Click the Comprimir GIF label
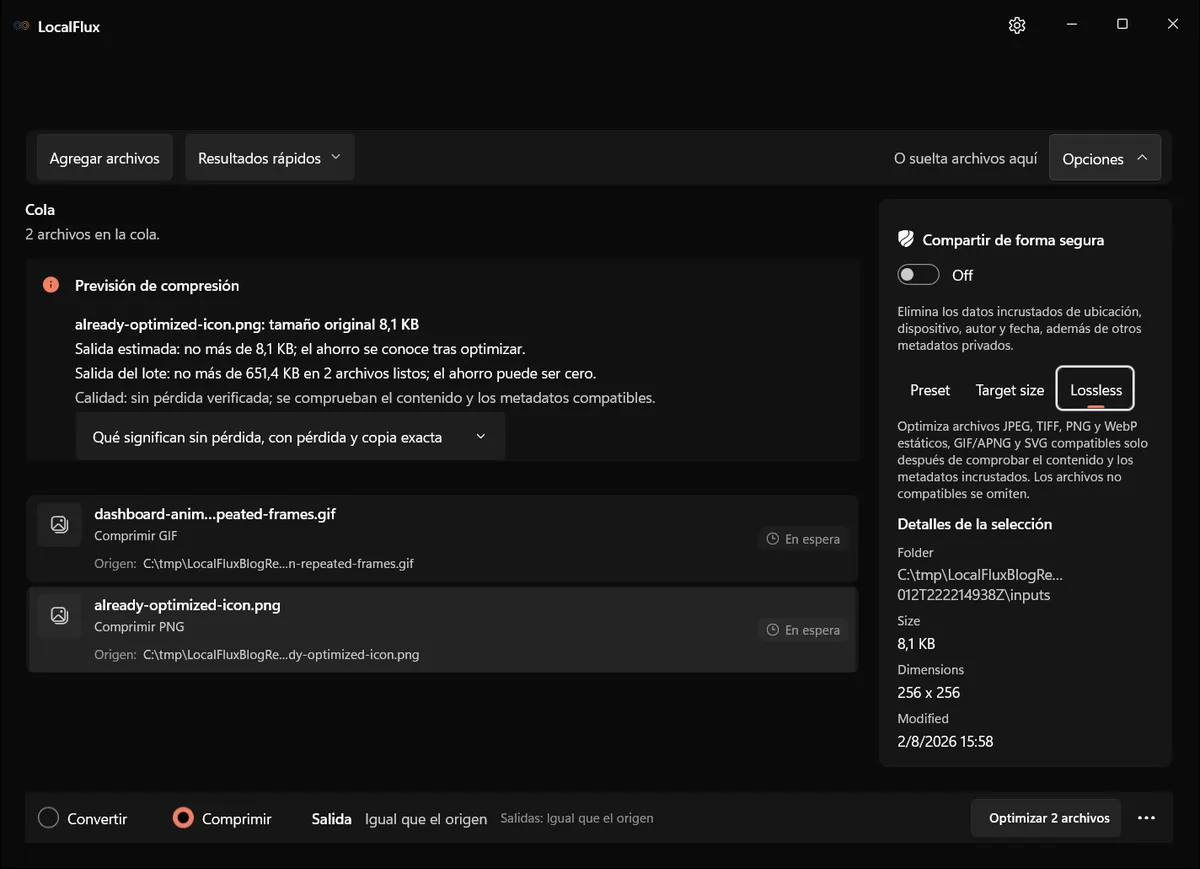Viewport: 1200px width, 869px height. (x=135, y=536)
